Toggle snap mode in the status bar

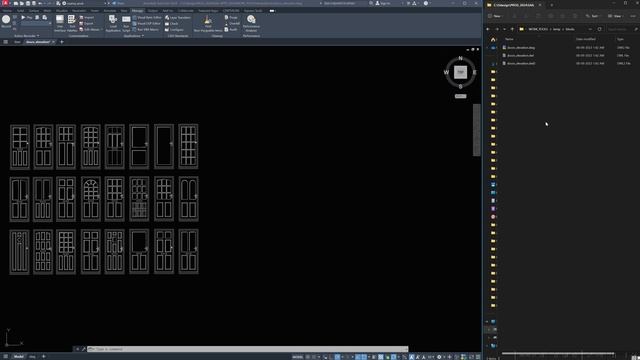click(314, 357)
